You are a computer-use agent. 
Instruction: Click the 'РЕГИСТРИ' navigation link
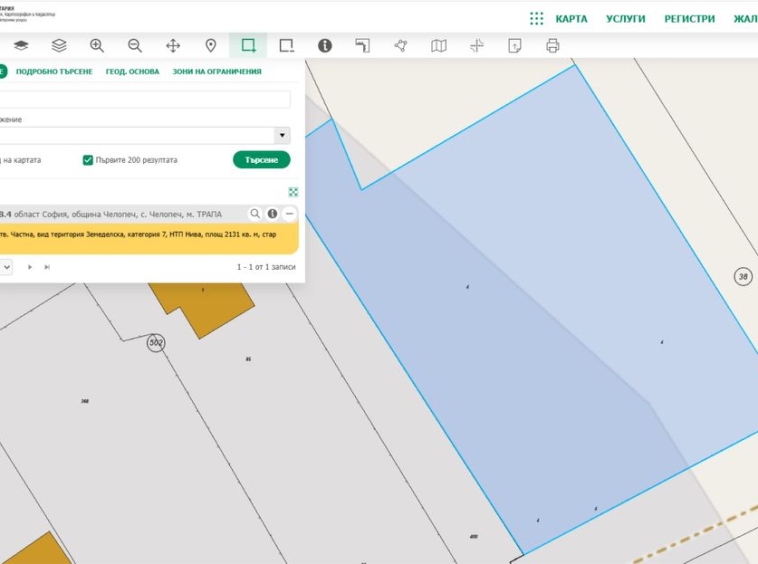pos(689,18)
